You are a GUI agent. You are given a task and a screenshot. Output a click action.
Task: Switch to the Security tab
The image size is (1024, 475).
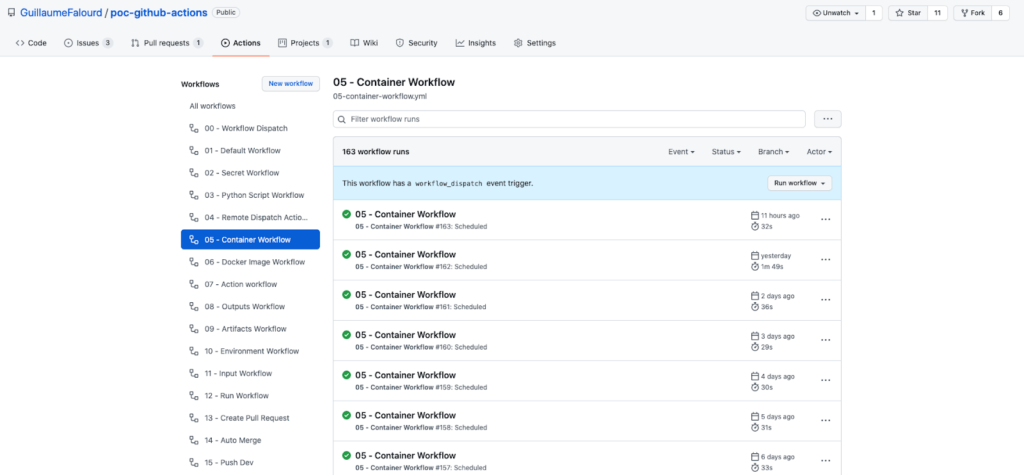point(416,43)
